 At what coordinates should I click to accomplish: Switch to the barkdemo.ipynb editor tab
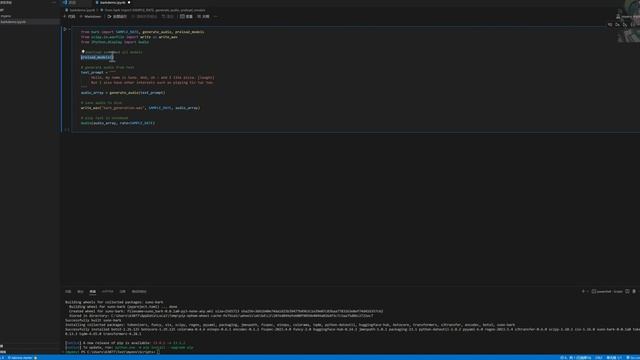[112, 2]
